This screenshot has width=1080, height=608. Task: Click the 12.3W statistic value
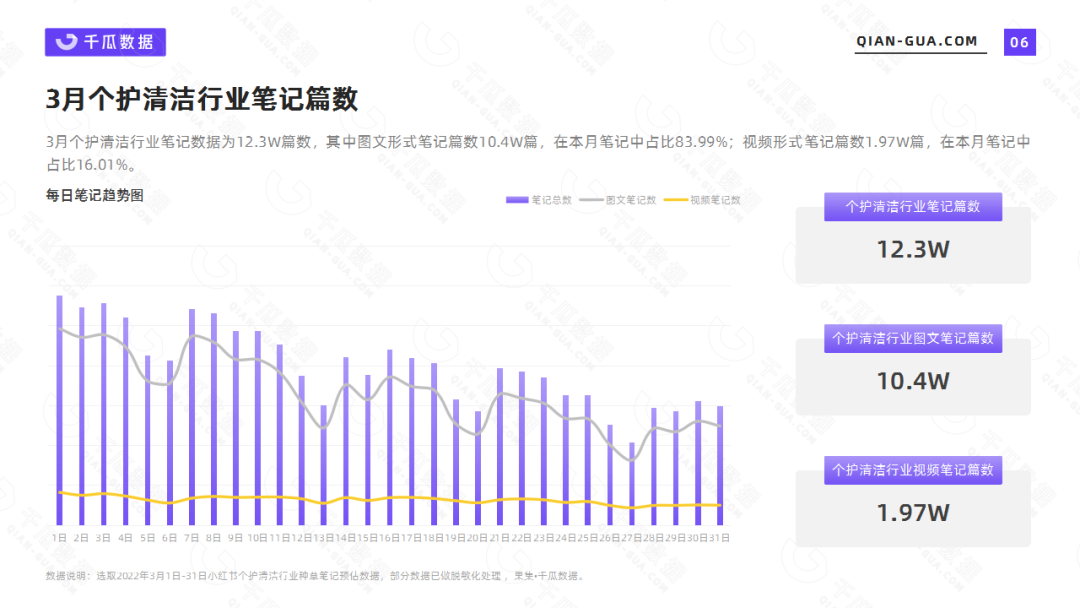pyautogui.click(x=912, y=249)
